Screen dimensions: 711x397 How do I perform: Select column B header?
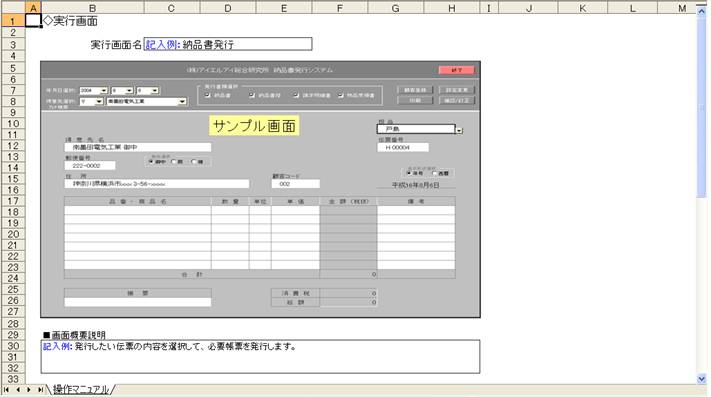pyautogui.click(x=92, y=8)
